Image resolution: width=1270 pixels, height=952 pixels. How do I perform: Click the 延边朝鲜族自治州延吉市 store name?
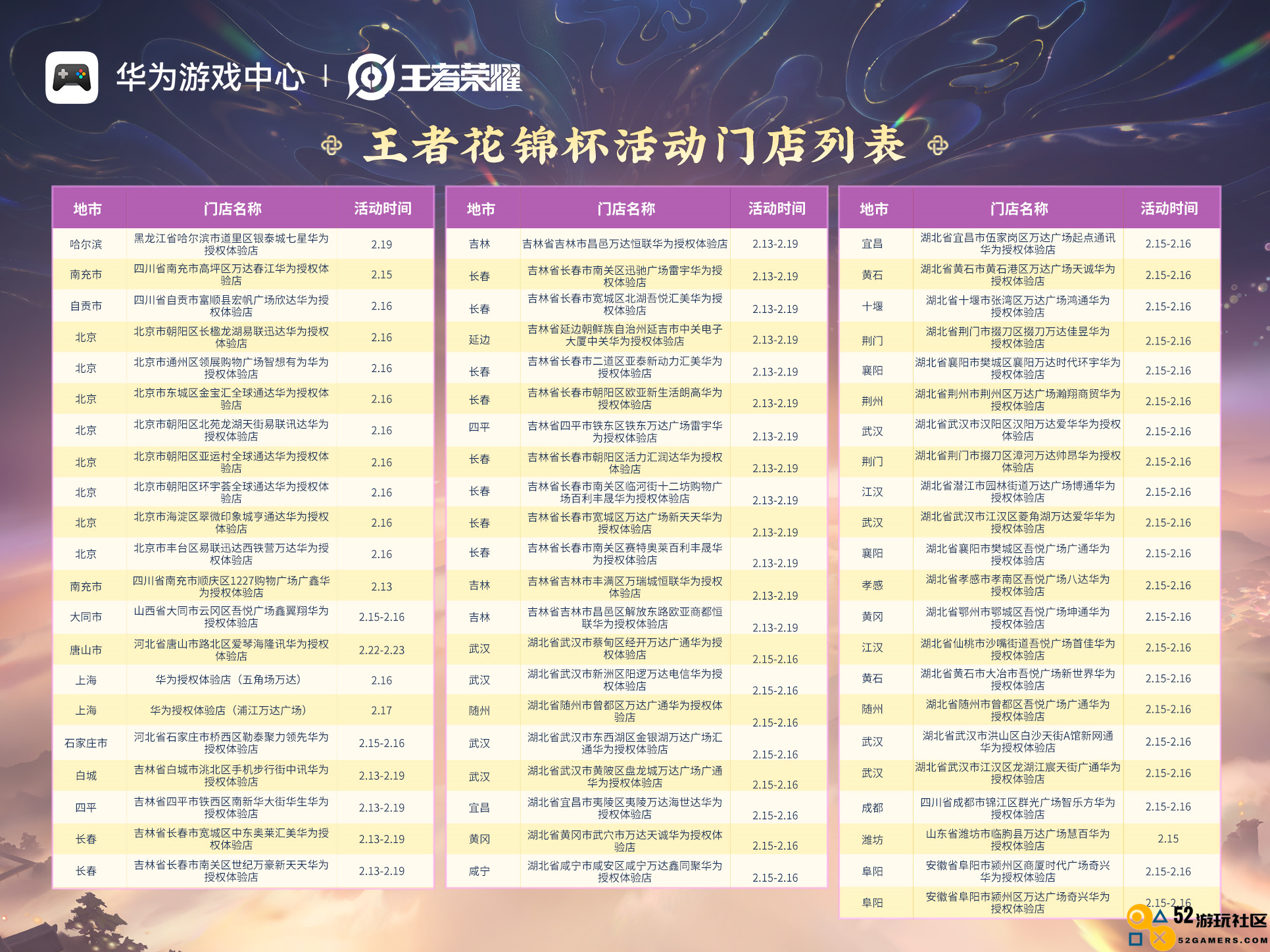625,335
